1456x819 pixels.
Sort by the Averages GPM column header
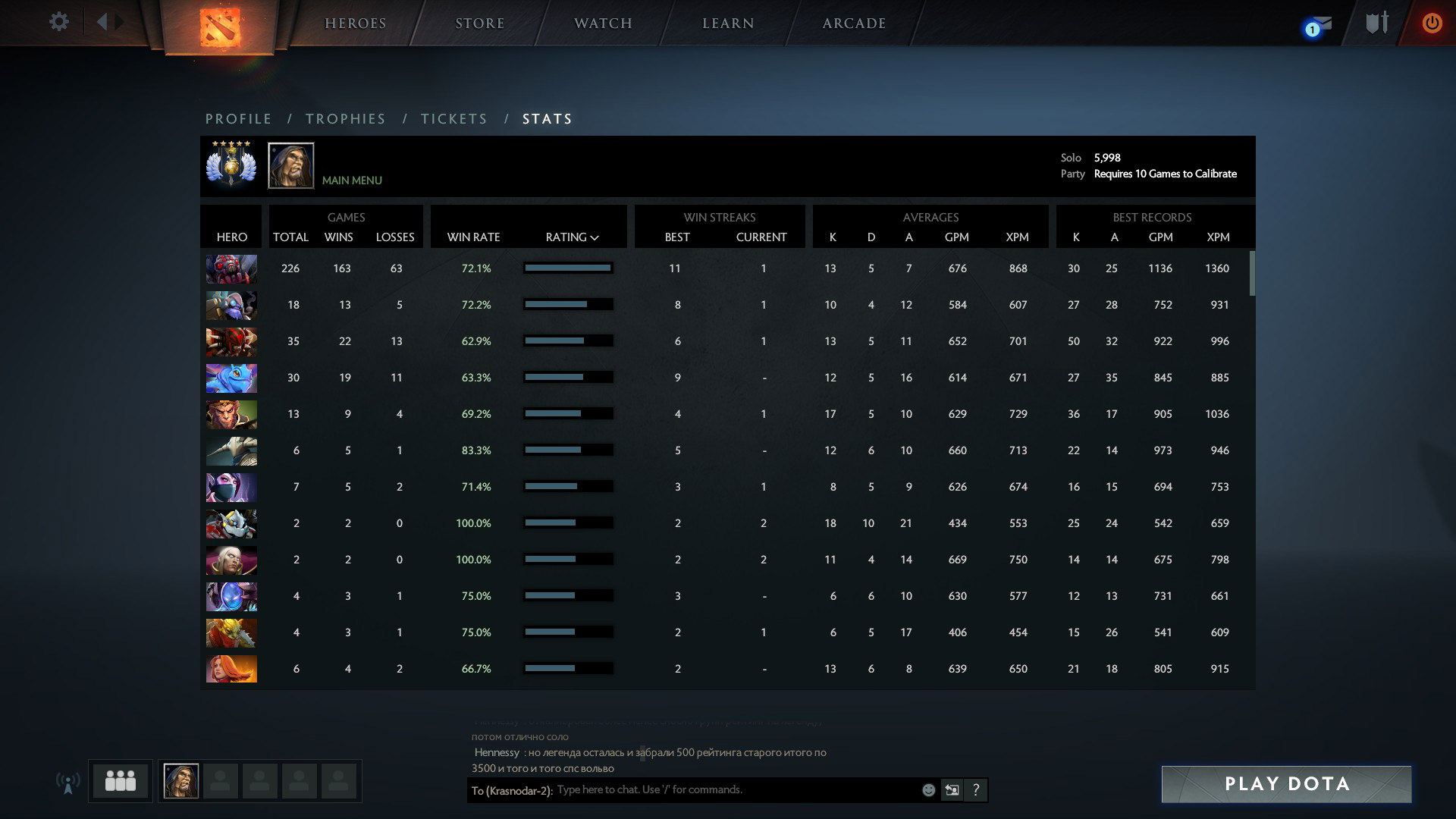point(957,237)
